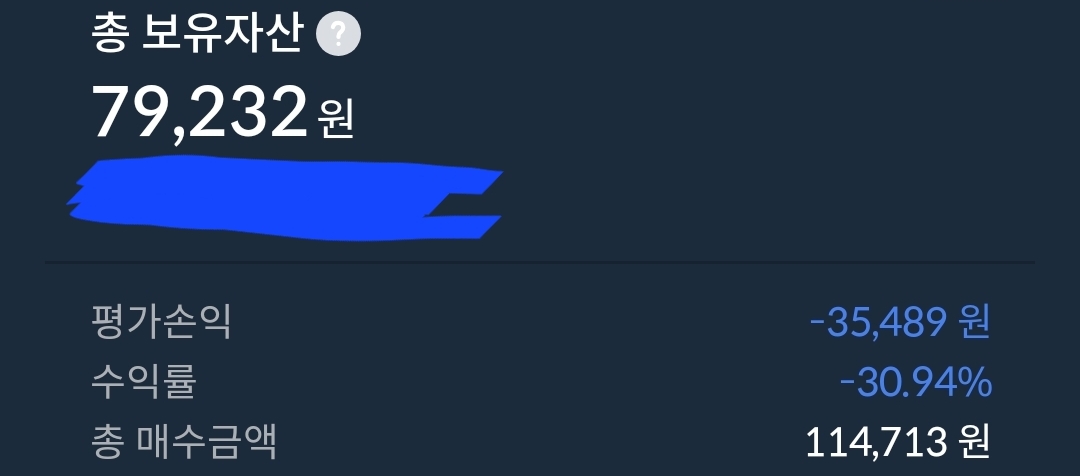Select the 총 매수금액 label
1080x476 pixels.
[183, 443]
